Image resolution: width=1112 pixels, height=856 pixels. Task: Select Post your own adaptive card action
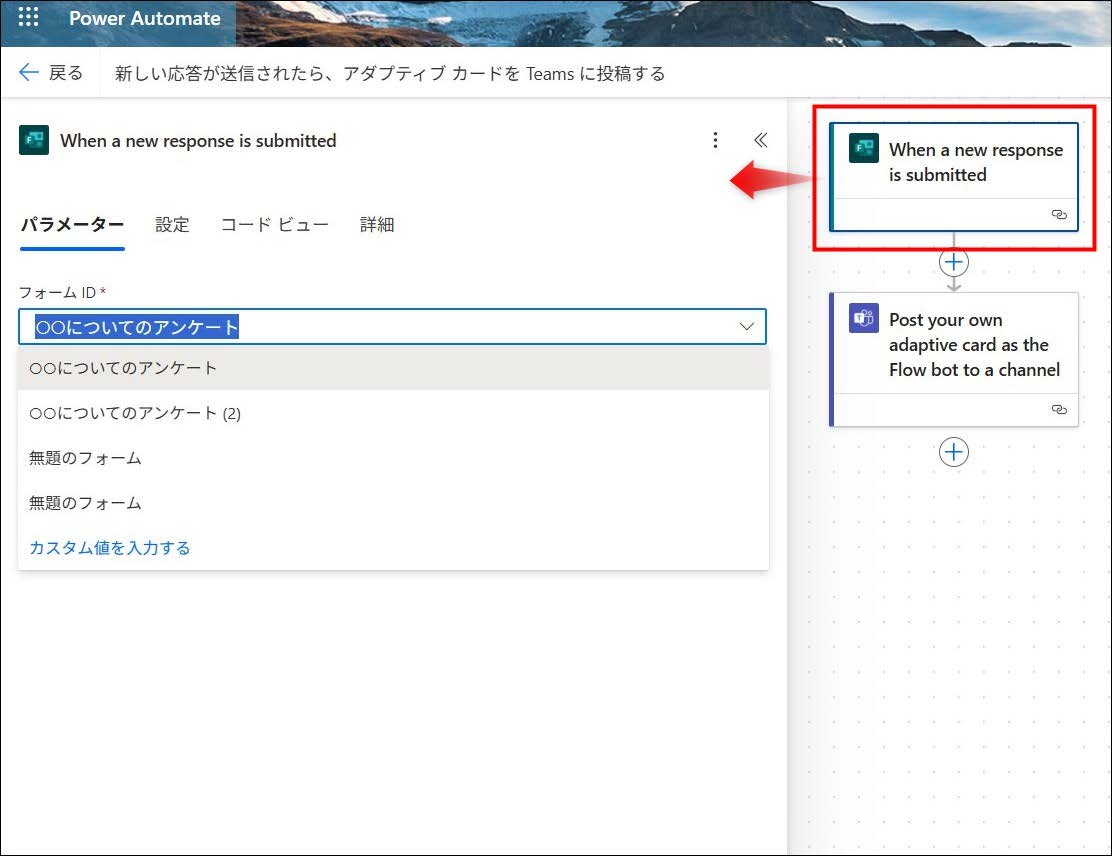pyautogui.click(x=954, y=360)
